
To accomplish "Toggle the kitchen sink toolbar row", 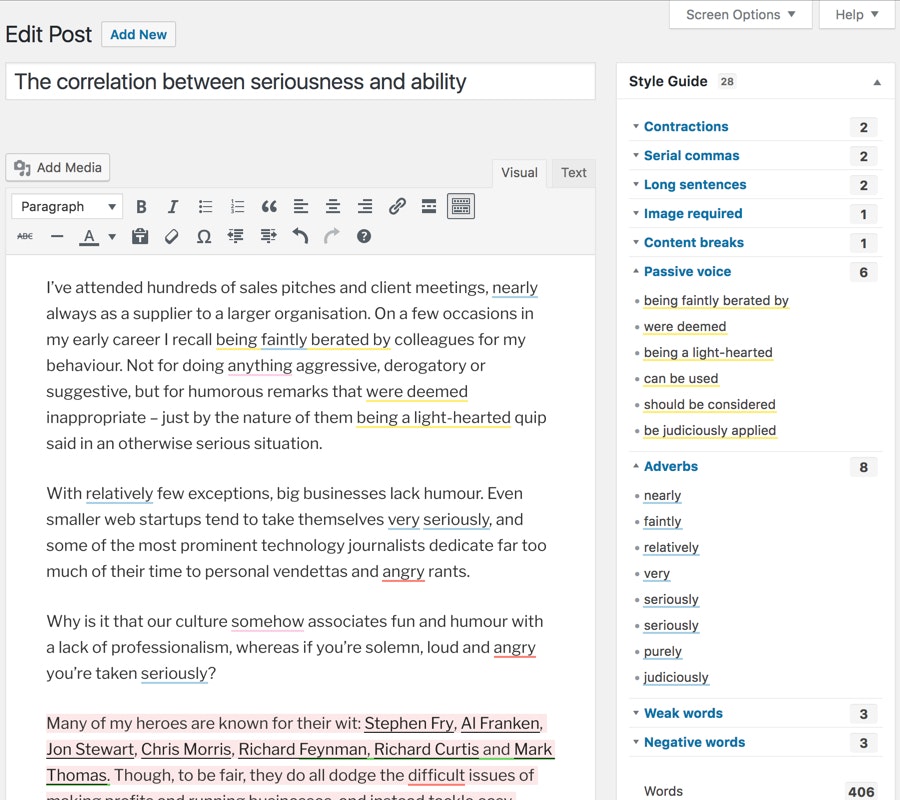I will 460,206.
